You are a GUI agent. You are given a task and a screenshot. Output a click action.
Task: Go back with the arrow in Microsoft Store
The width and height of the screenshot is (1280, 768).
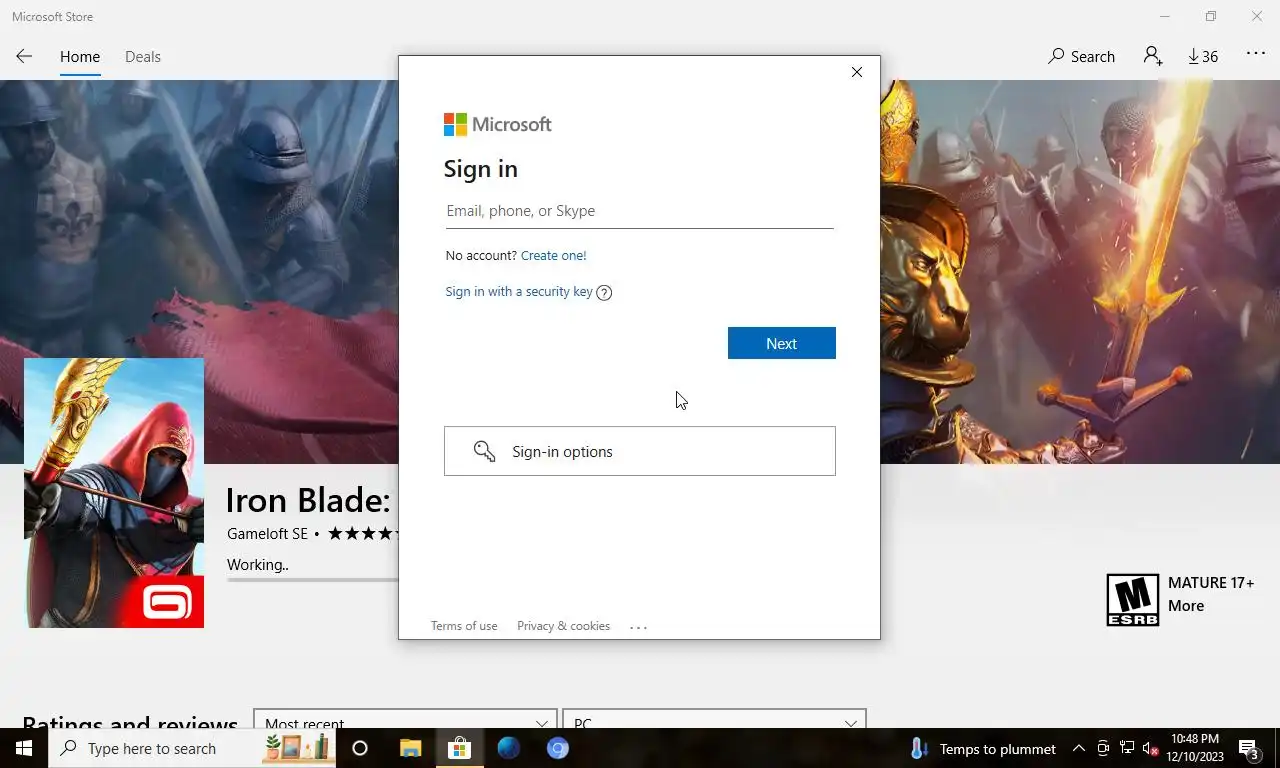[x=24, y=56]
